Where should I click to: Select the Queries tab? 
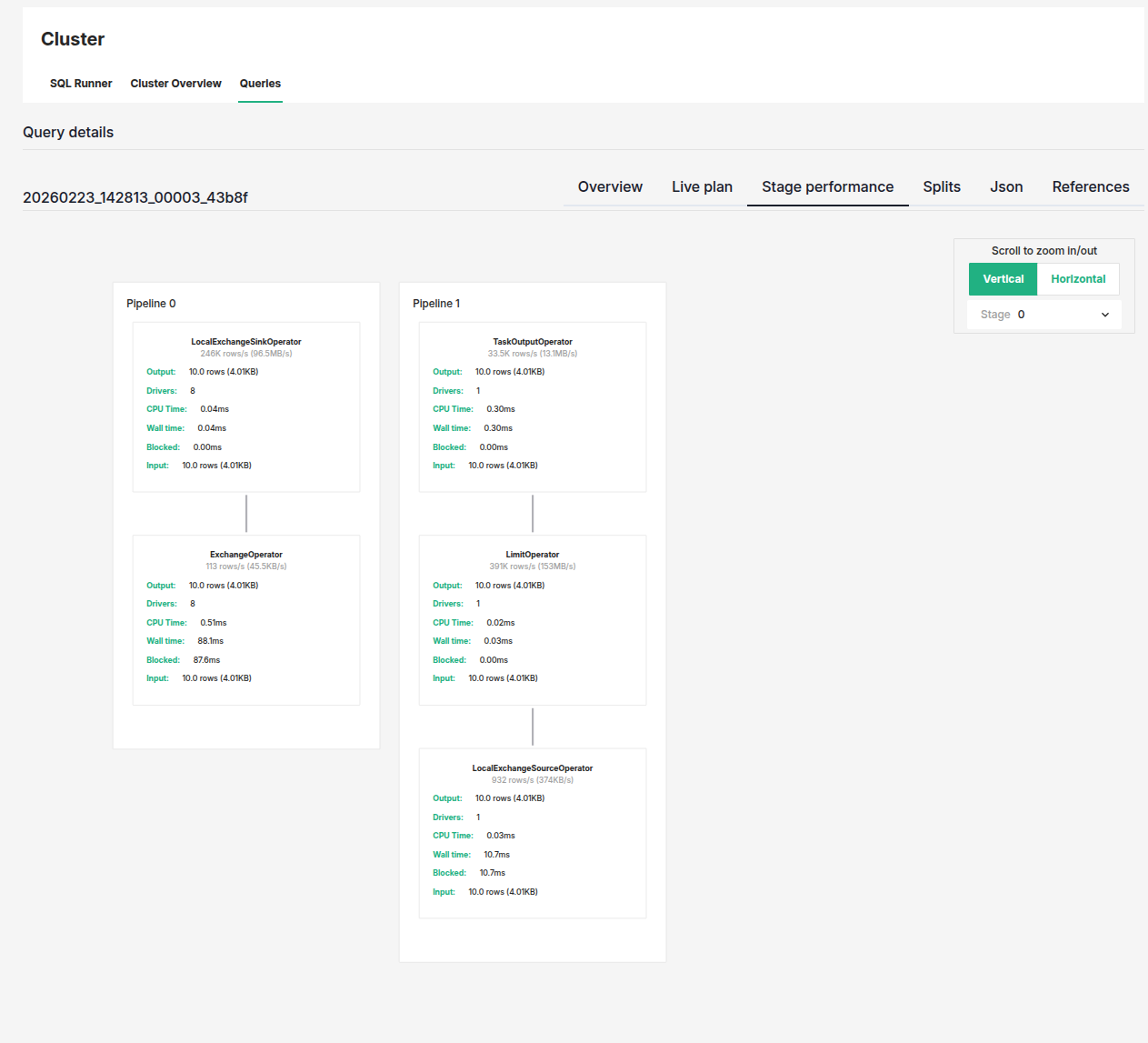tap(260, 83)
